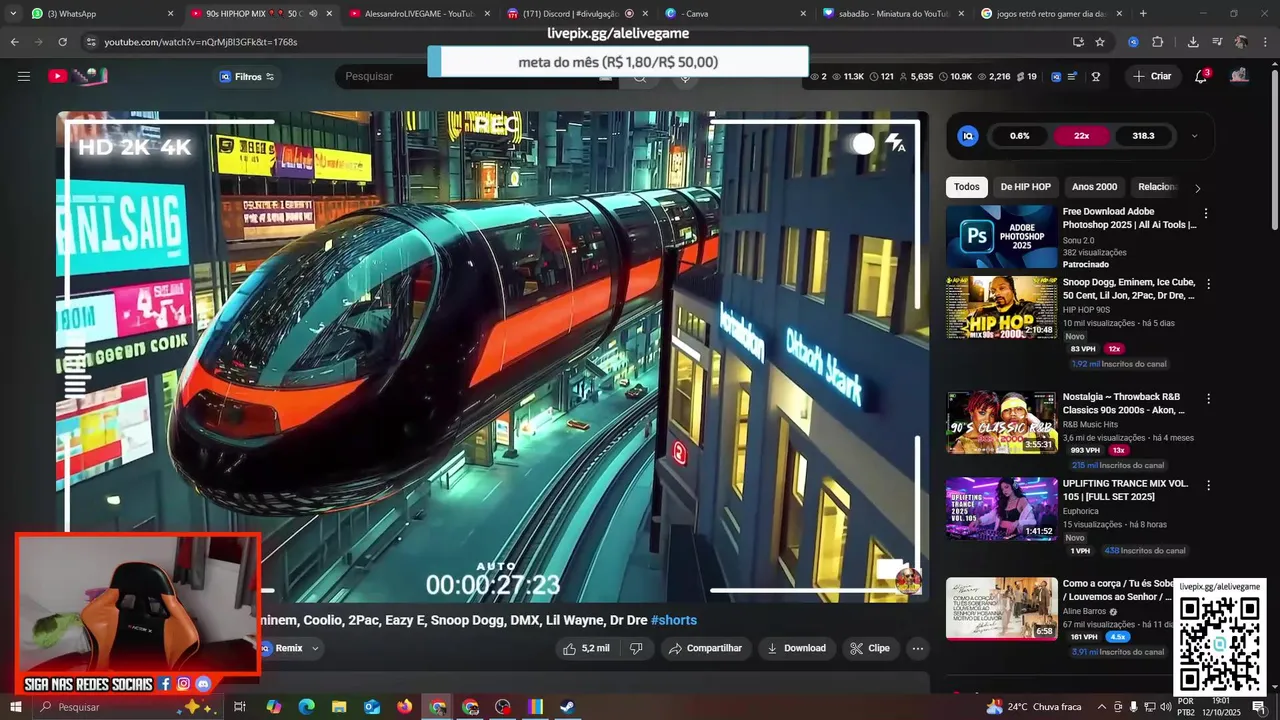Image resolution: width=1280 pixels, height=720 pixels.
Task: Open the Filtros filter dropdown
Action: coord(247,76)
